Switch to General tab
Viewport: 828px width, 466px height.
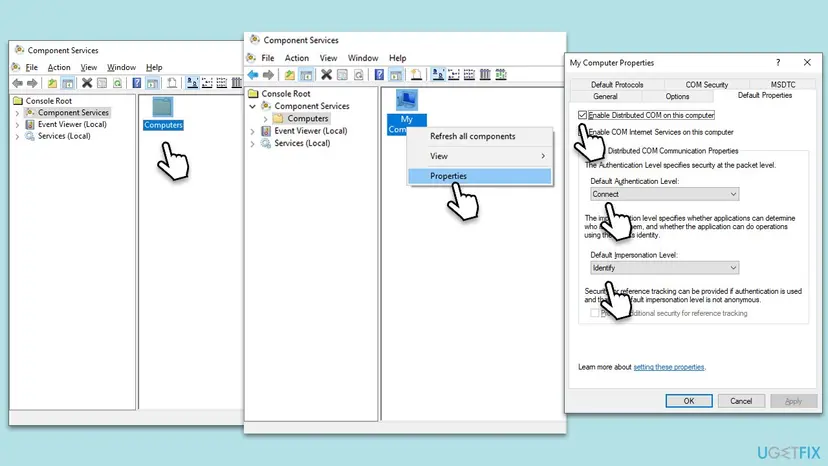tap(605, 97)
